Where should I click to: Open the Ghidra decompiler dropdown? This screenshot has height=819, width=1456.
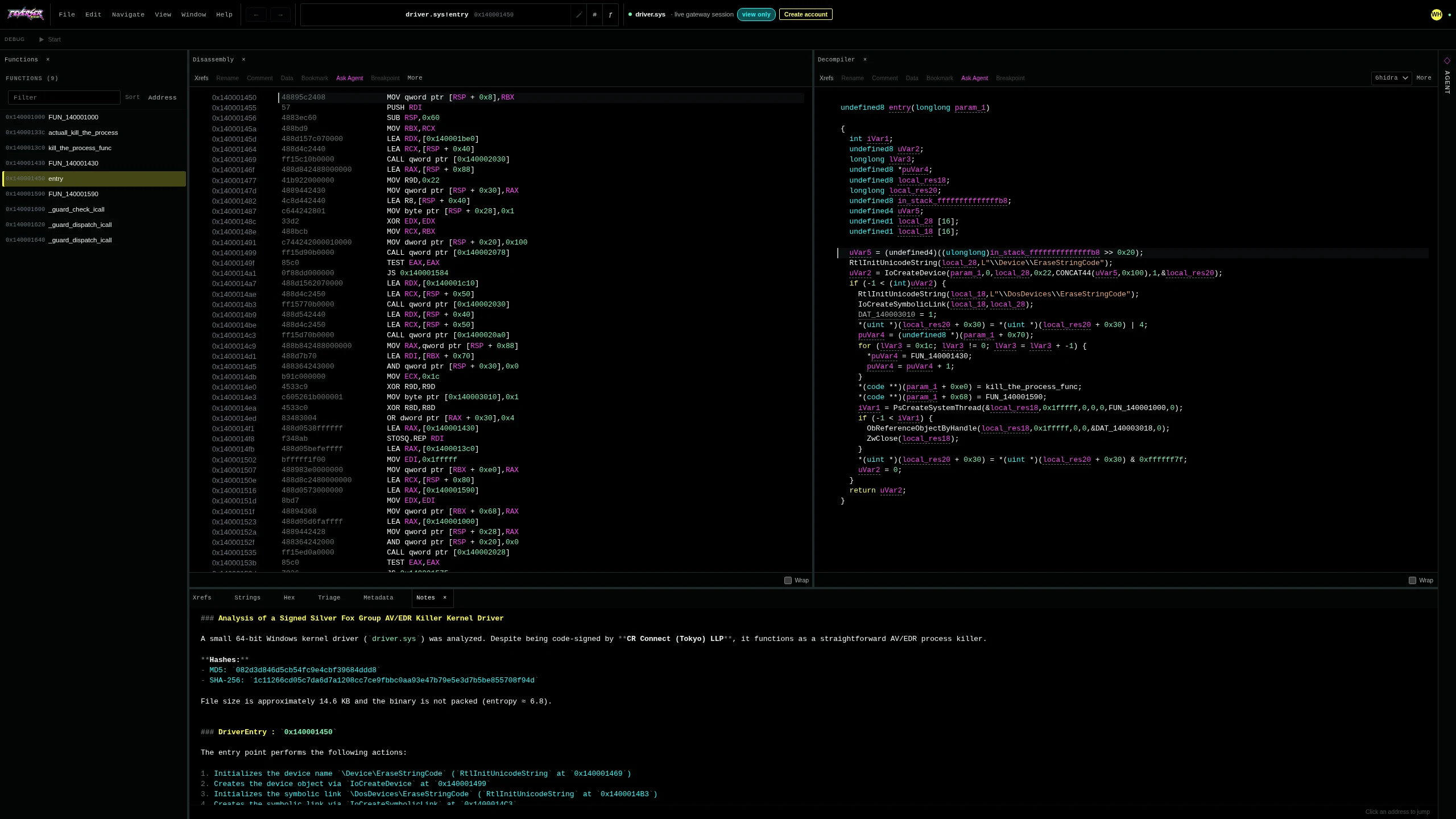click(1391, 78)
